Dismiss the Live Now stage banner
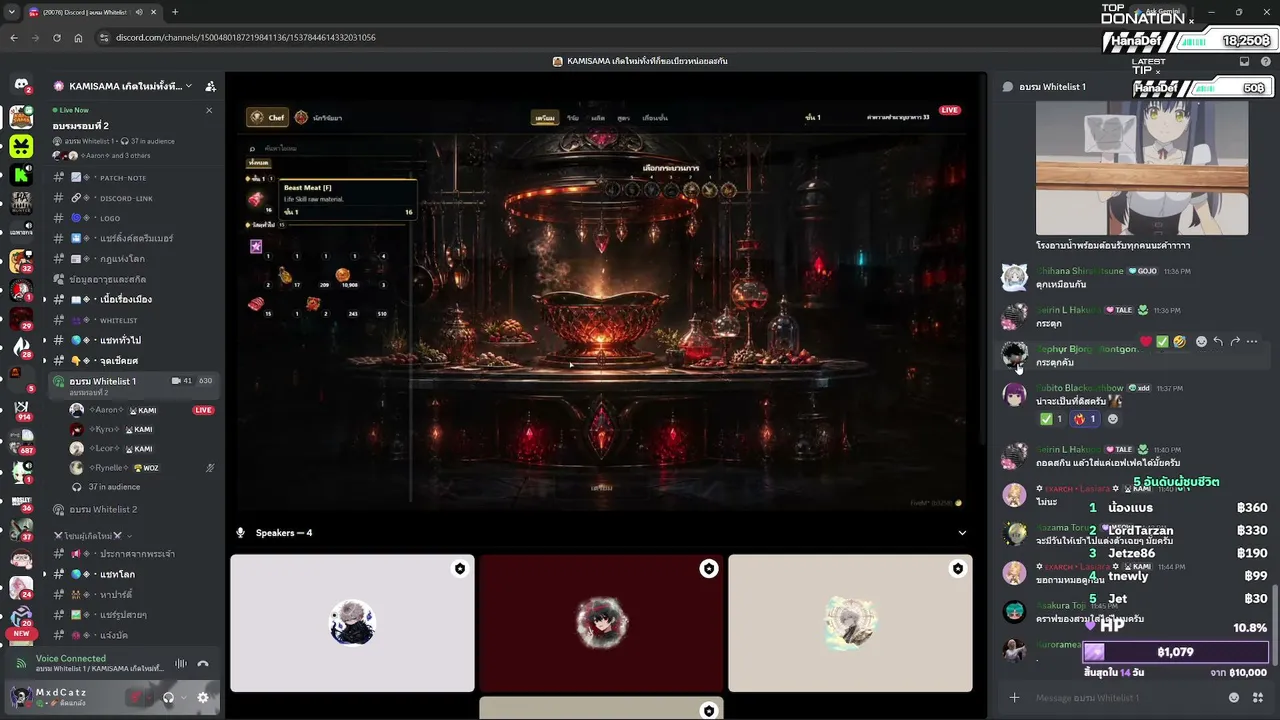Screen dimensions: 1280x720 tap(209, 110)
